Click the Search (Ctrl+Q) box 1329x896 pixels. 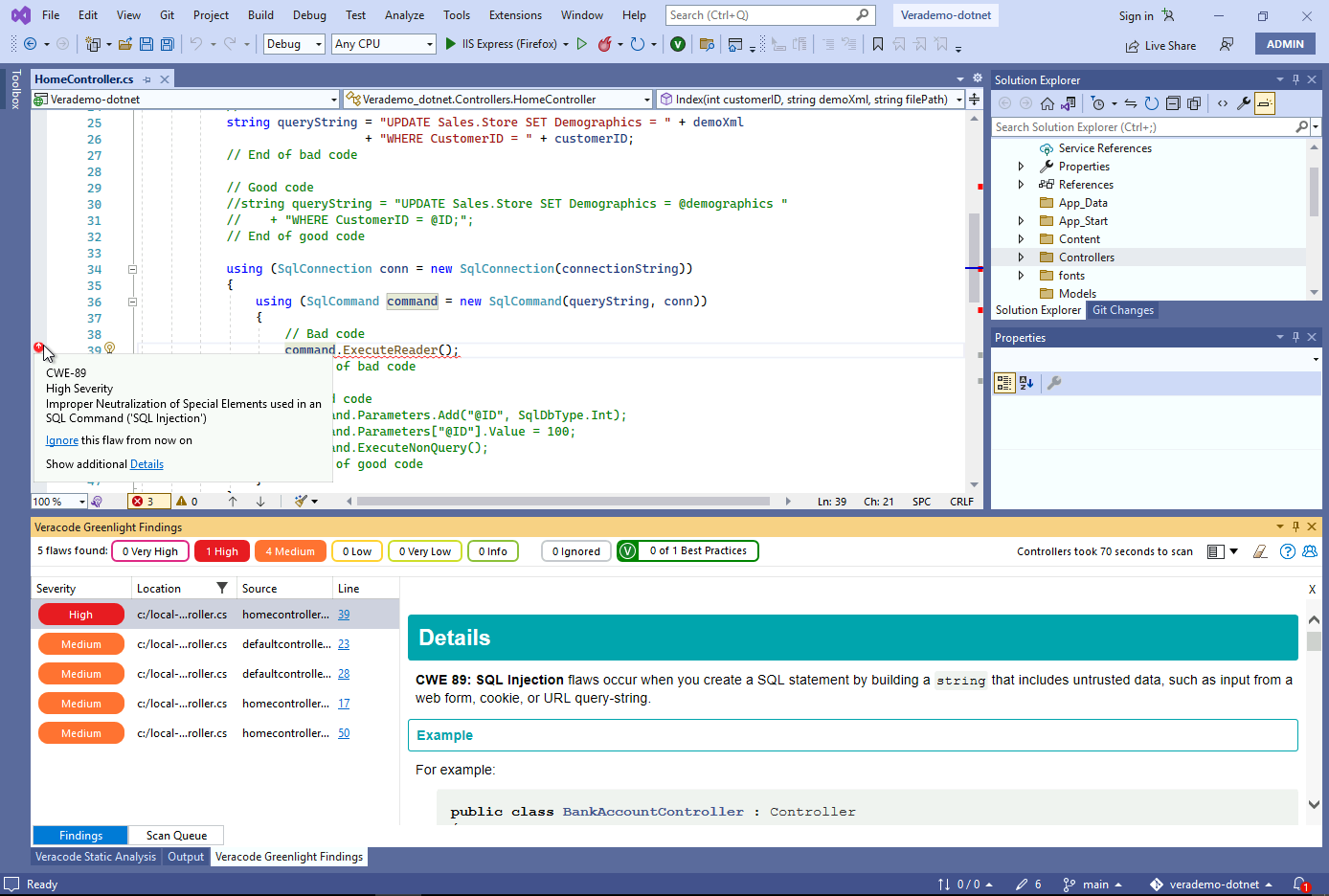[x=770, y=15]
